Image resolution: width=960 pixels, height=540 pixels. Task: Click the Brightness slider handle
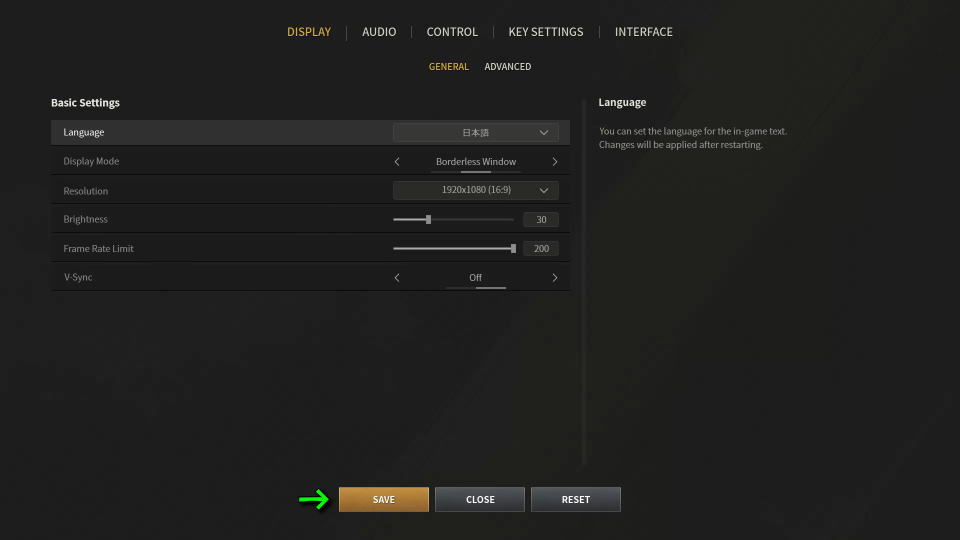(x=429, y=219)
